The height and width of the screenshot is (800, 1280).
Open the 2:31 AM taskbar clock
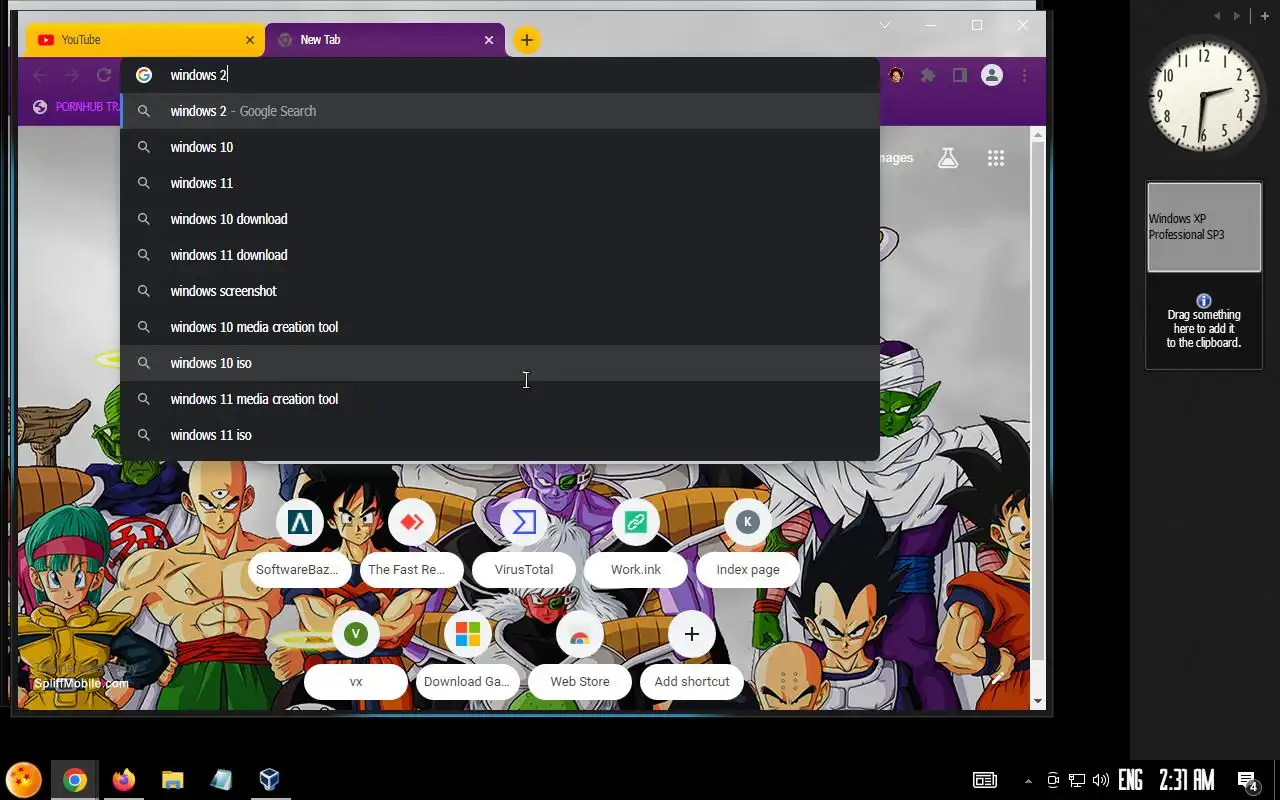[1187, 780]
